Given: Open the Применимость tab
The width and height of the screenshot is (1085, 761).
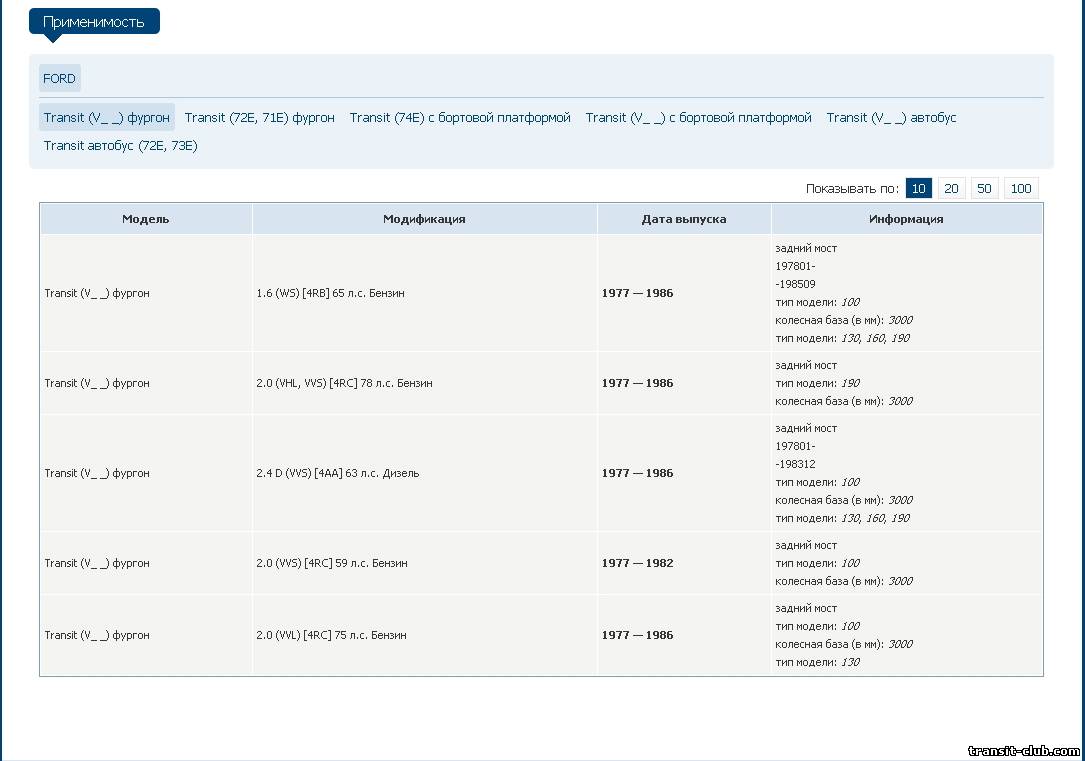Looking at the screenshot, I should click(x=94, y=21).
